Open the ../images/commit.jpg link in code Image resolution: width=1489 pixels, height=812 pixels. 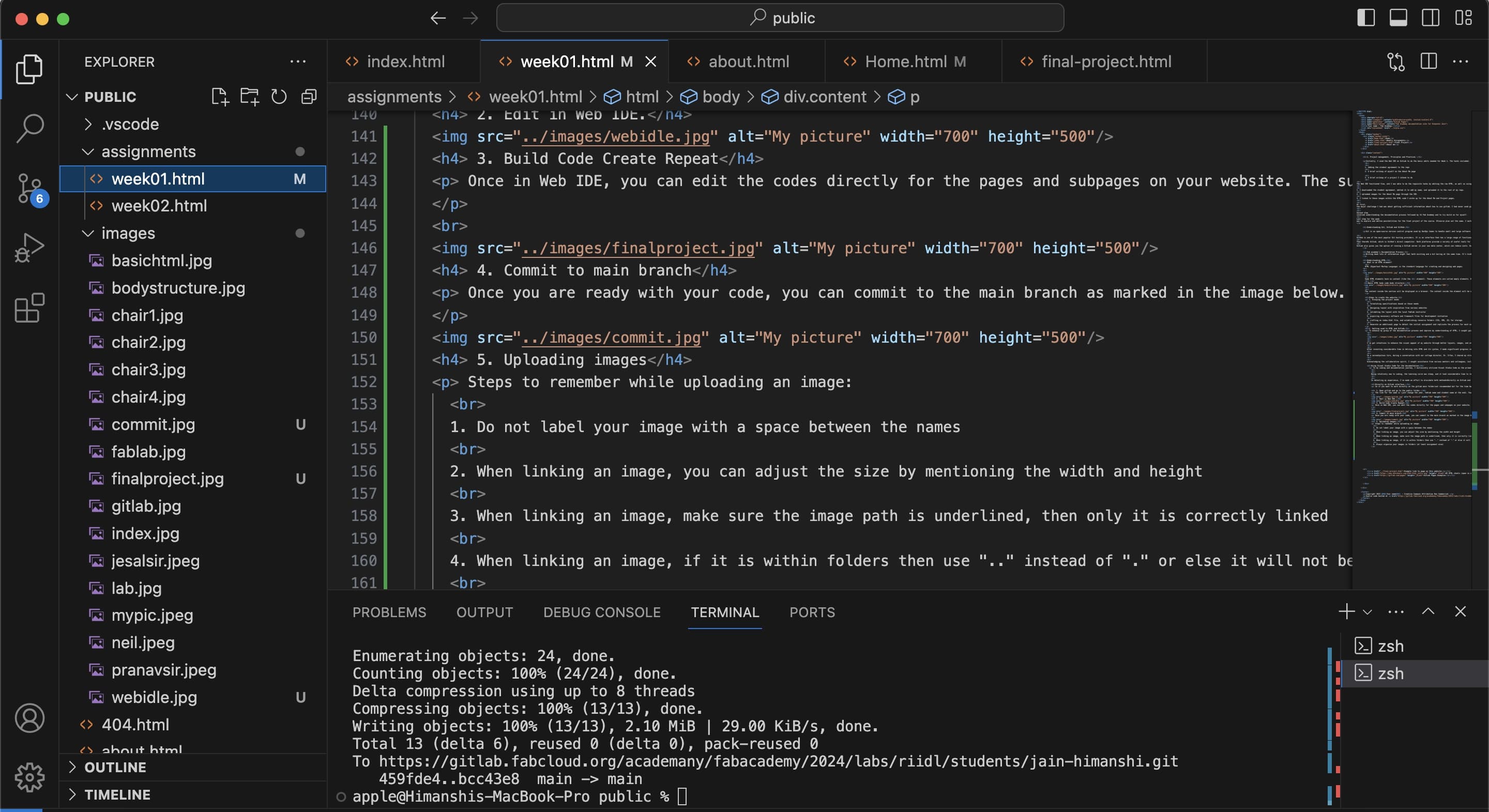611,338
